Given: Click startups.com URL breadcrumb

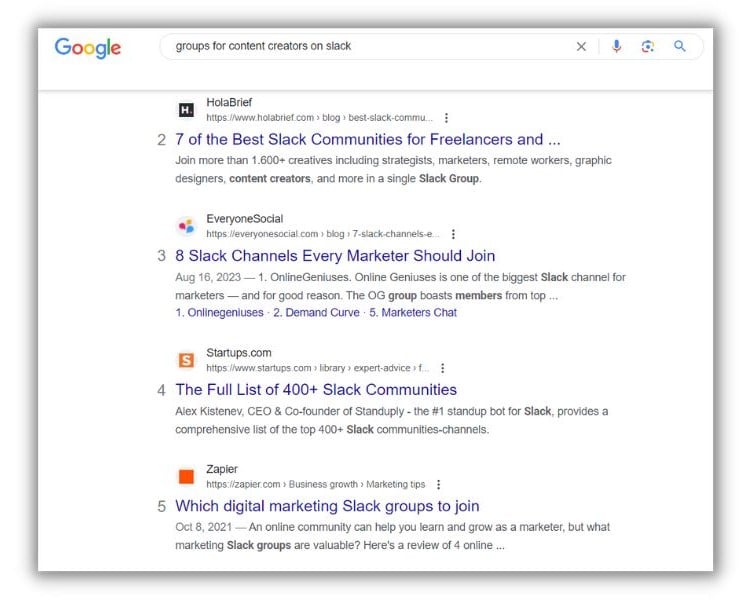Looking at the screenshot, I should tap(318, 368).
